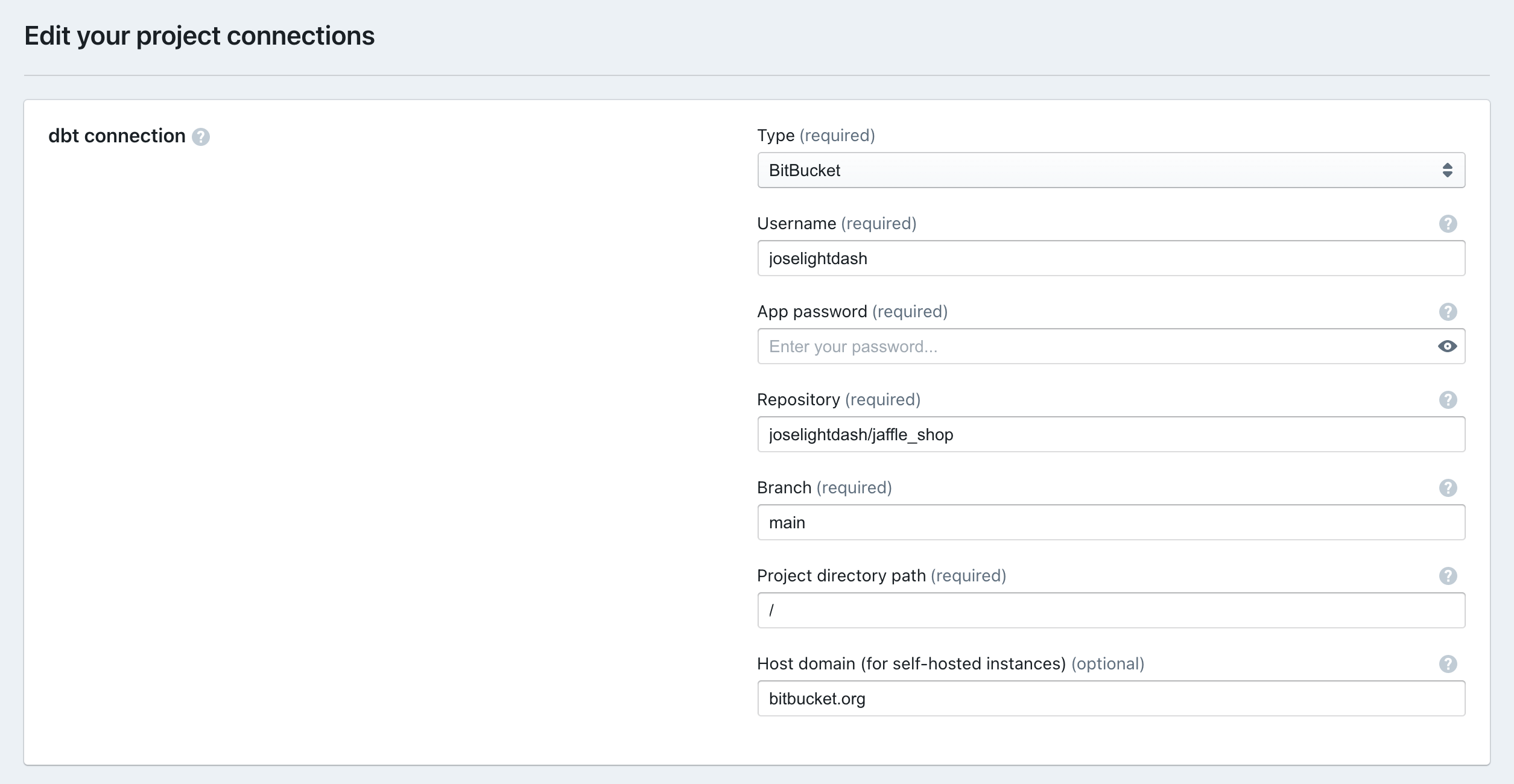
Task: Click the Edit your project connections heading
Action: [199, 36]
